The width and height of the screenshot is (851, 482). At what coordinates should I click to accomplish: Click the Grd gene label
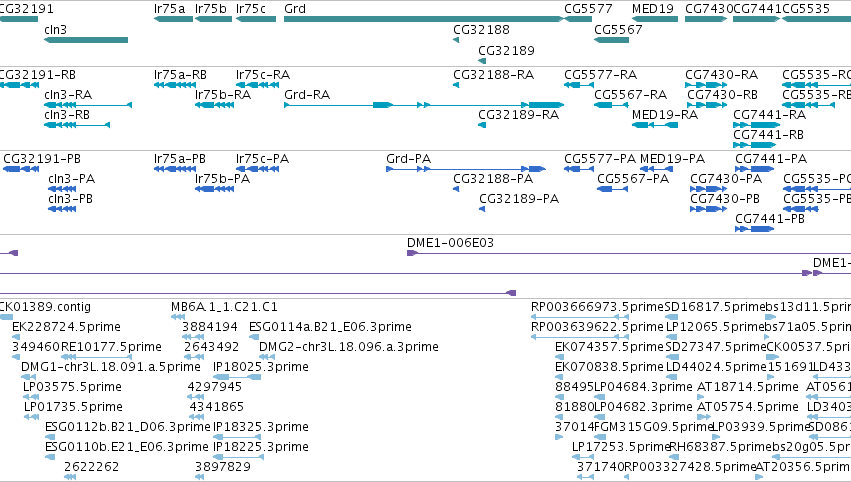[295, 9]
